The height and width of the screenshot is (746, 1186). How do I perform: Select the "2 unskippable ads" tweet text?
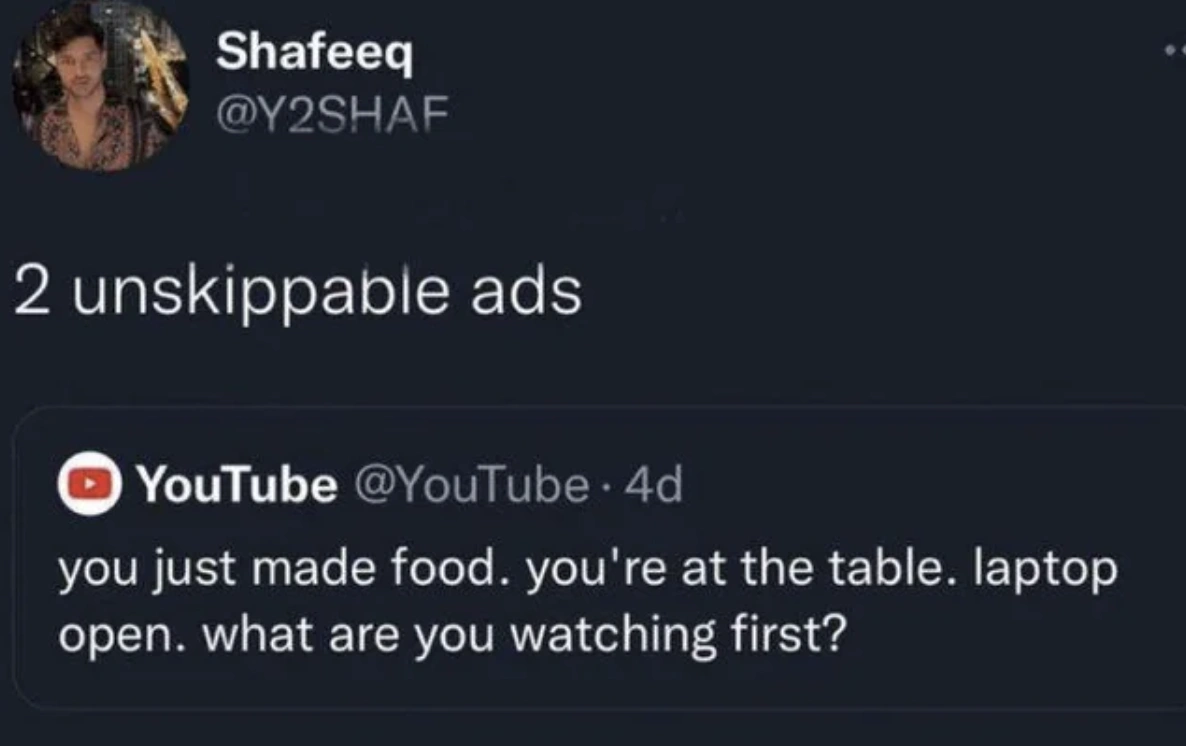coord(297,293)
